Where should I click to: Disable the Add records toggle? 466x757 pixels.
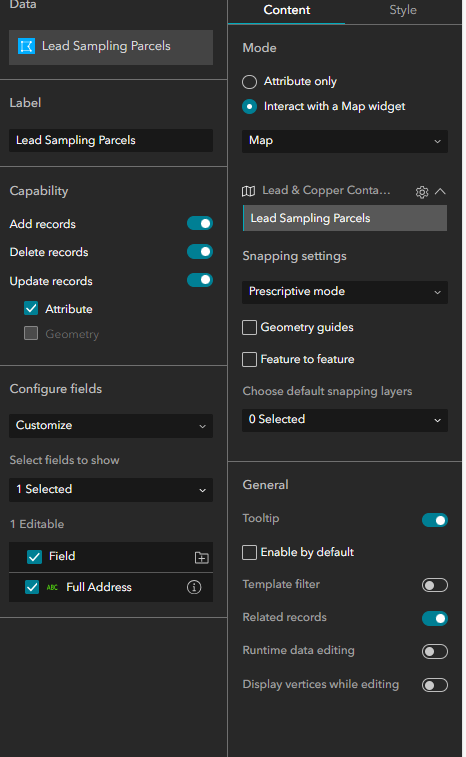coord(200,224)
